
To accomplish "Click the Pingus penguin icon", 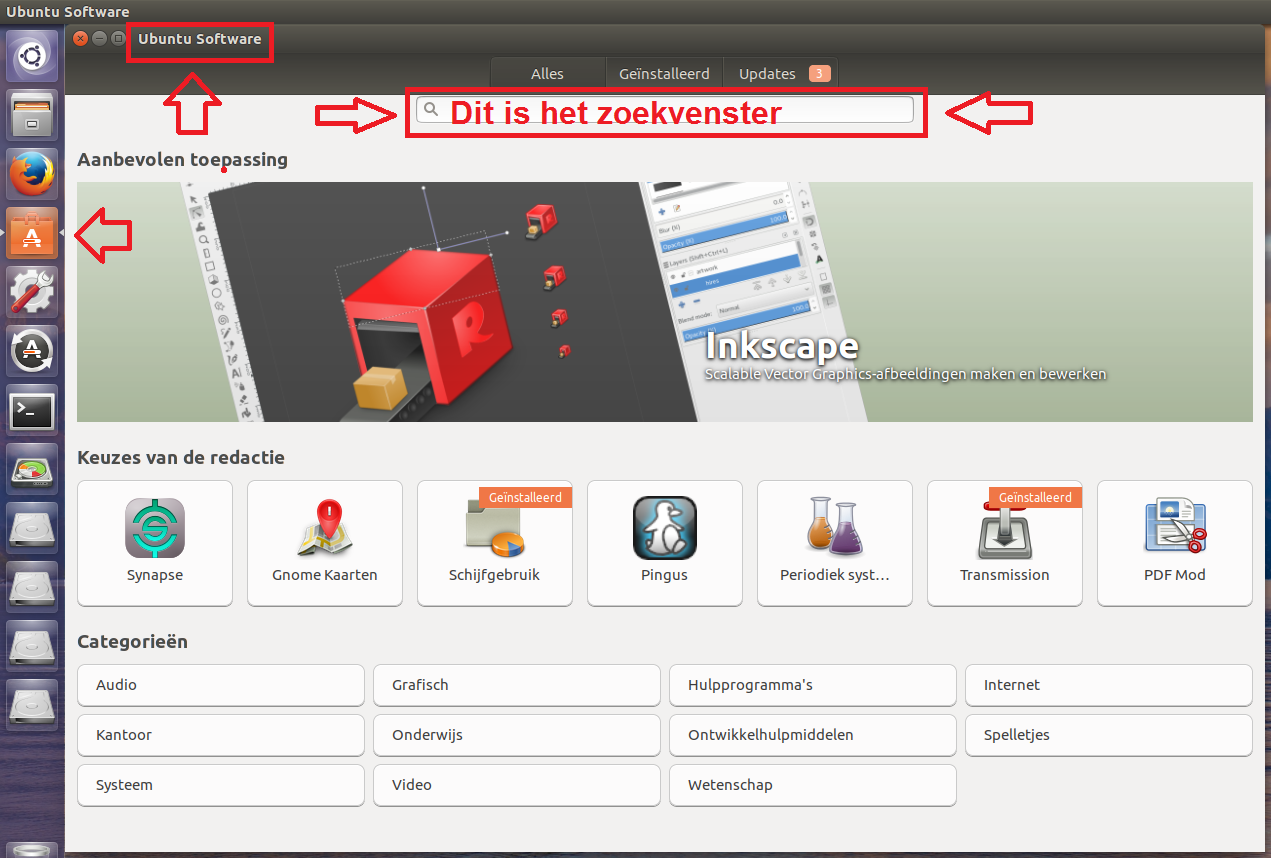I will 665,527.
